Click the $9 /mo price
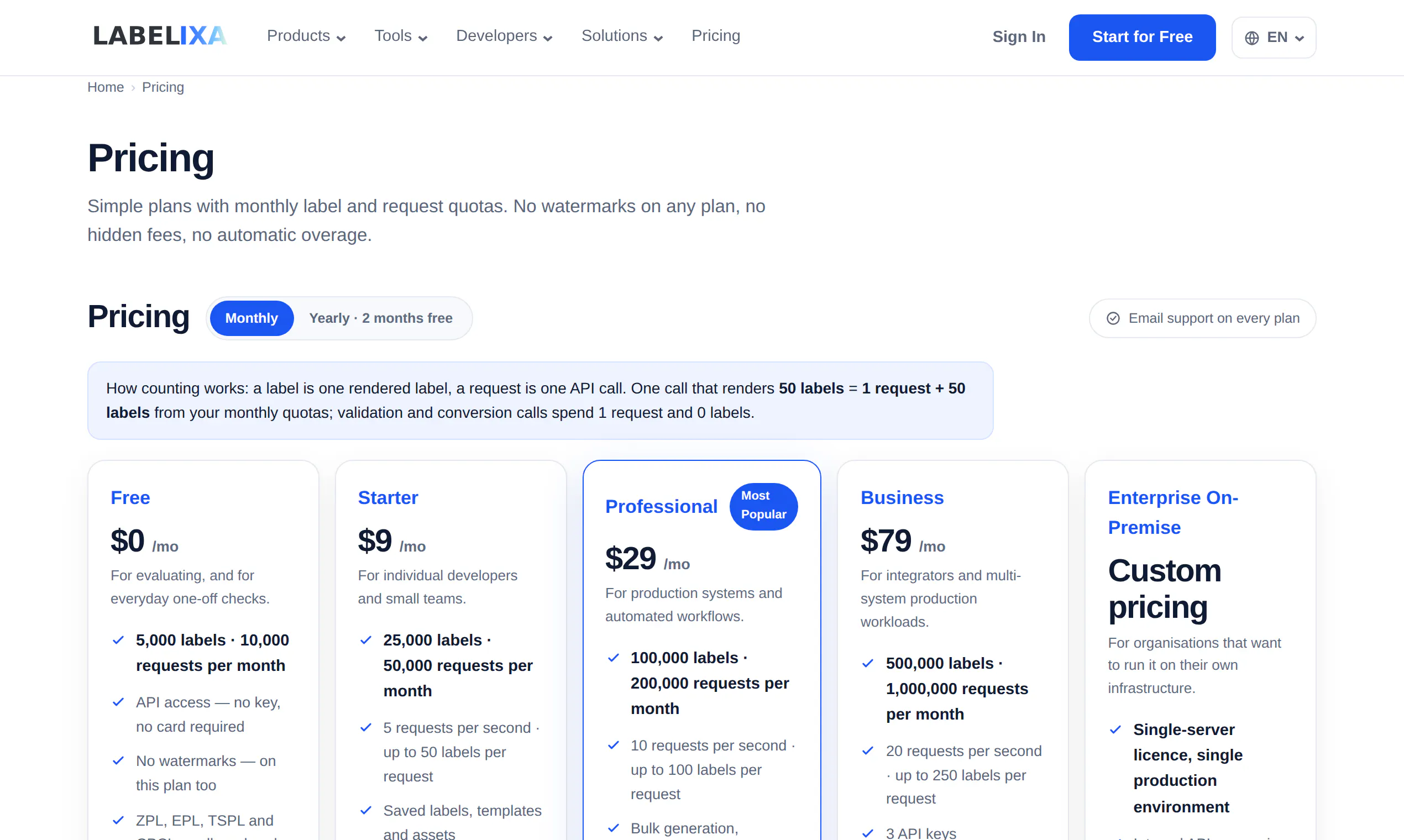 coord(392,541)
